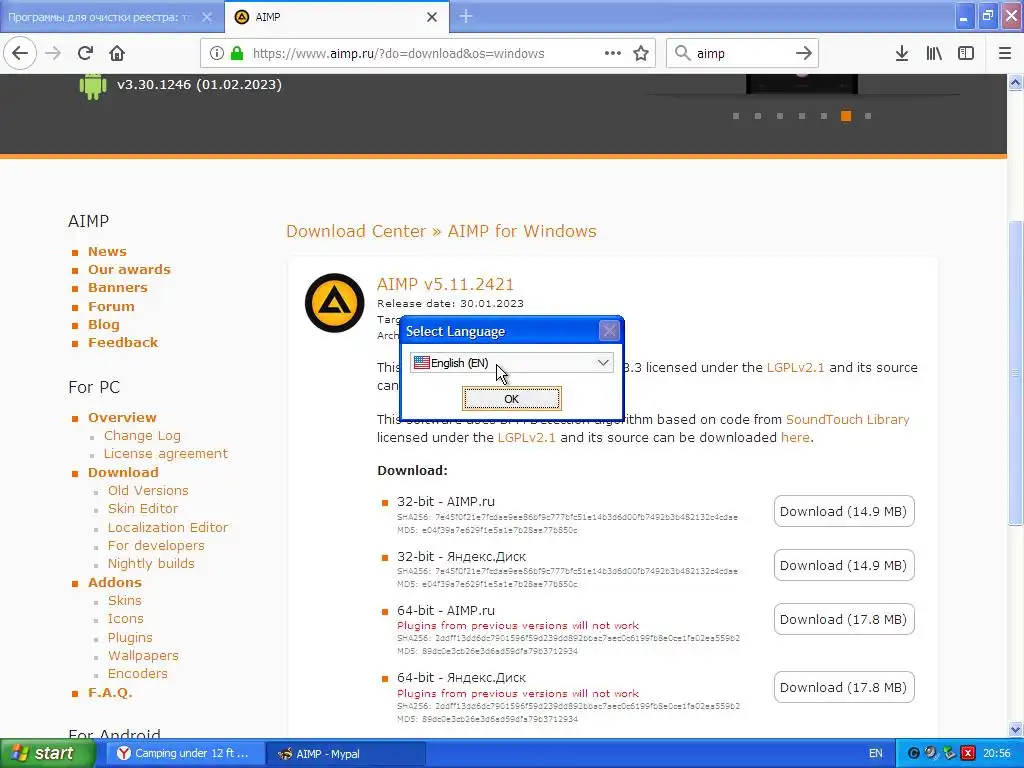Screen dimensions: 1024x768
Task: Go back to the previous page
Action: pos(20,53)
